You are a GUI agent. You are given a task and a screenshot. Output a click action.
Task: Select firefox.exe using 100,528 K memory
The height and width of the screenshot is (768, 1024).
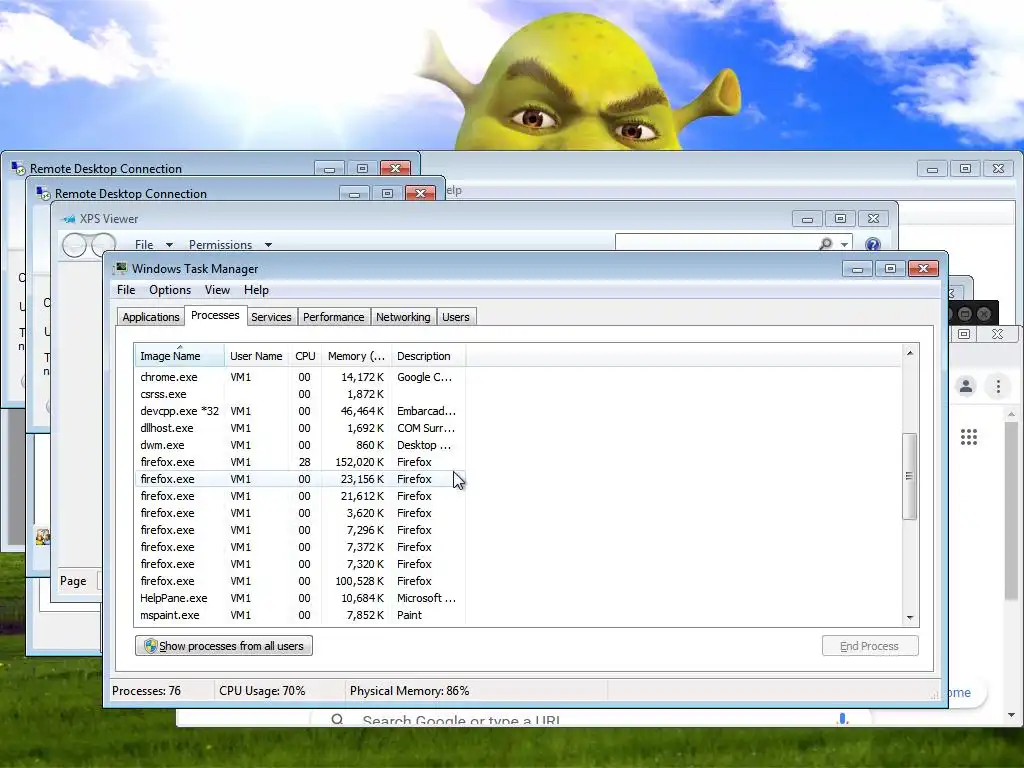[x=300, y=581]
